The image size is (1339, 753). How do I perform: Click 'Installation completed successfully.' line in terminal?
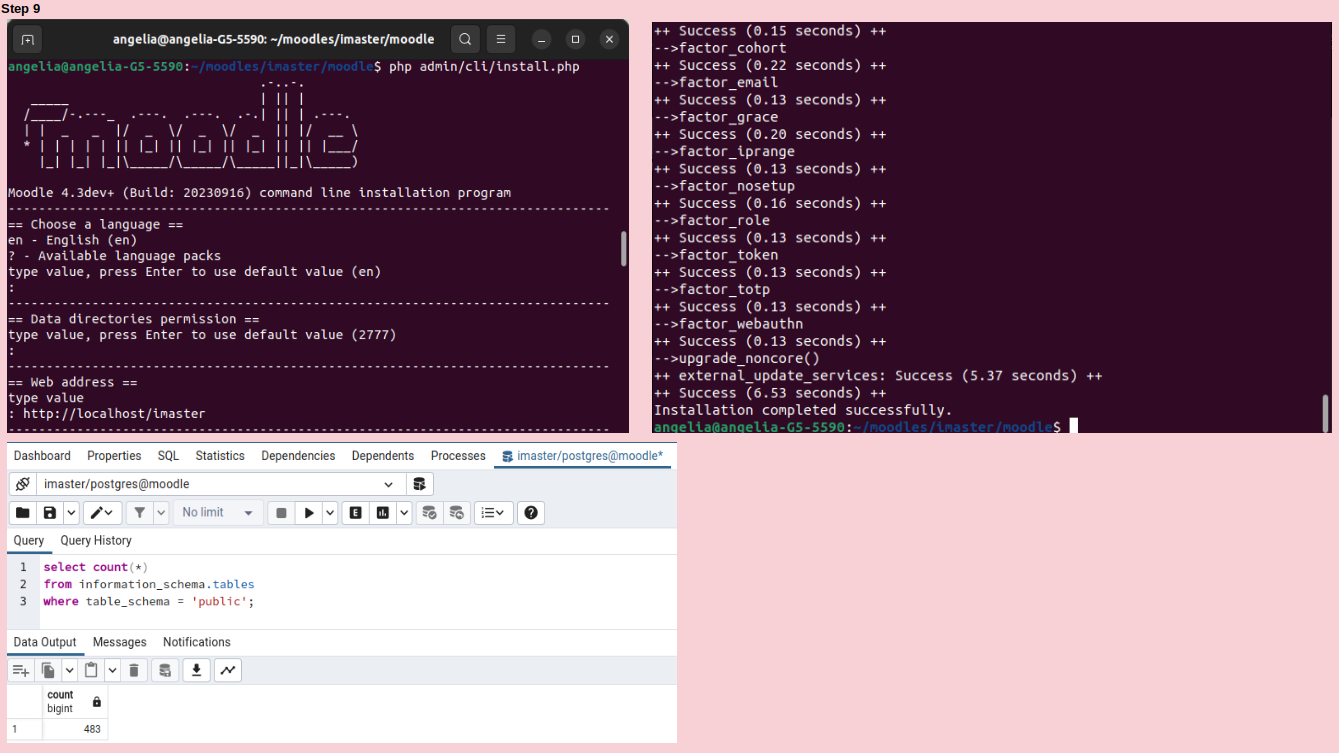[803, 410]
